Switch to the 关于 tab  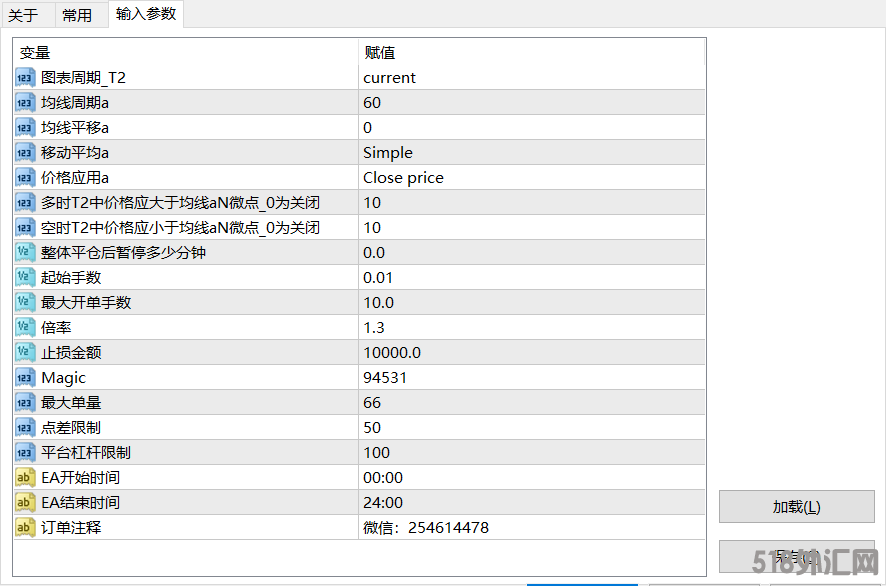click(23, 15)
